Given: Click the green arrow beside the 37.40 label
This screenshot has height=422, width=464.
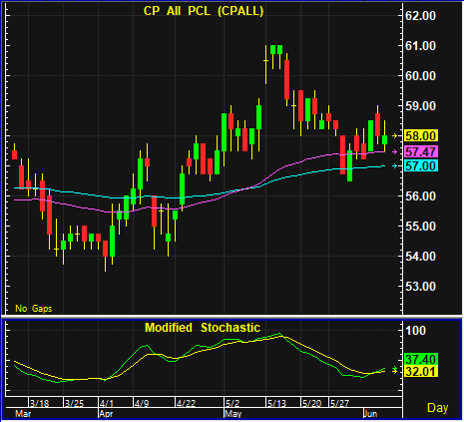Looking at the screenshot, I should [x=395, y=369].
